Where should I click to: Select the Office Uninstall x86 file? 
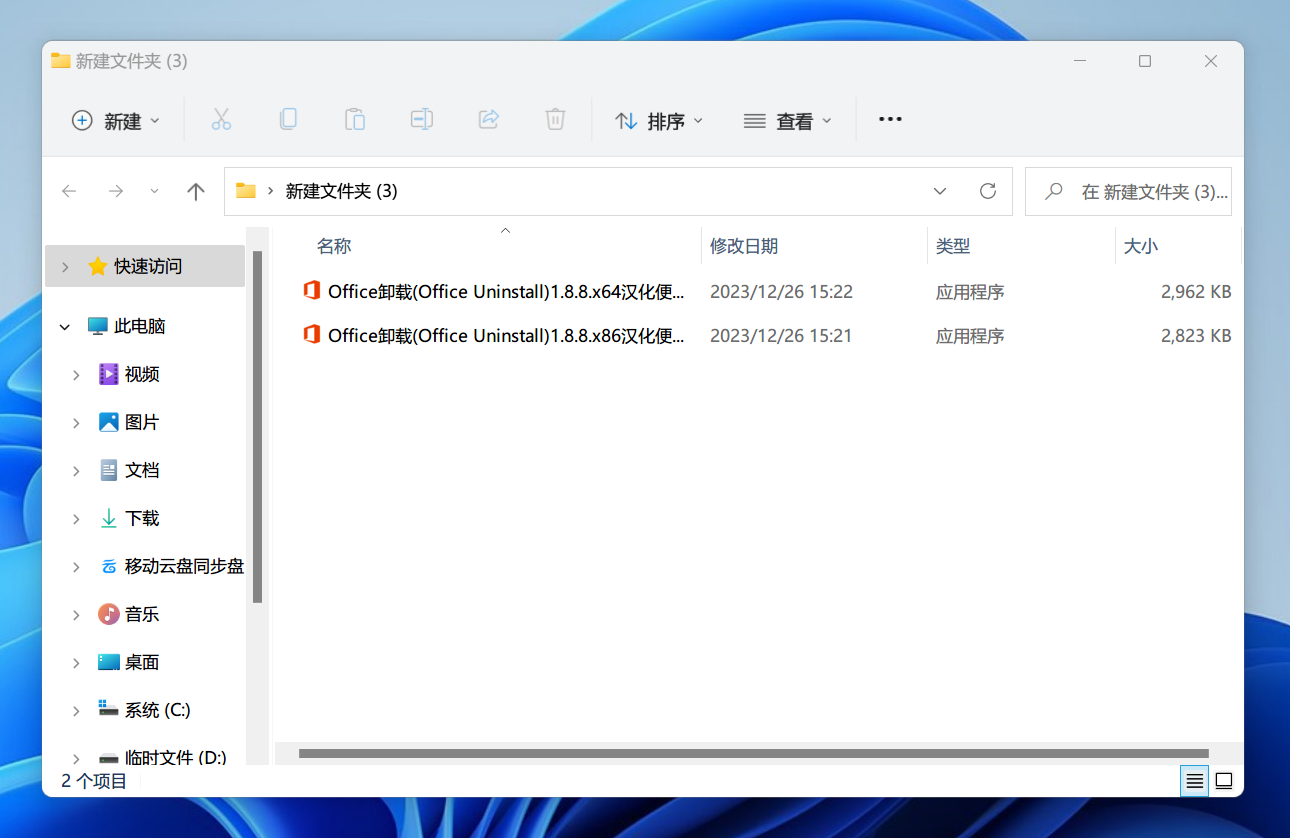click(x=506, y=335)
